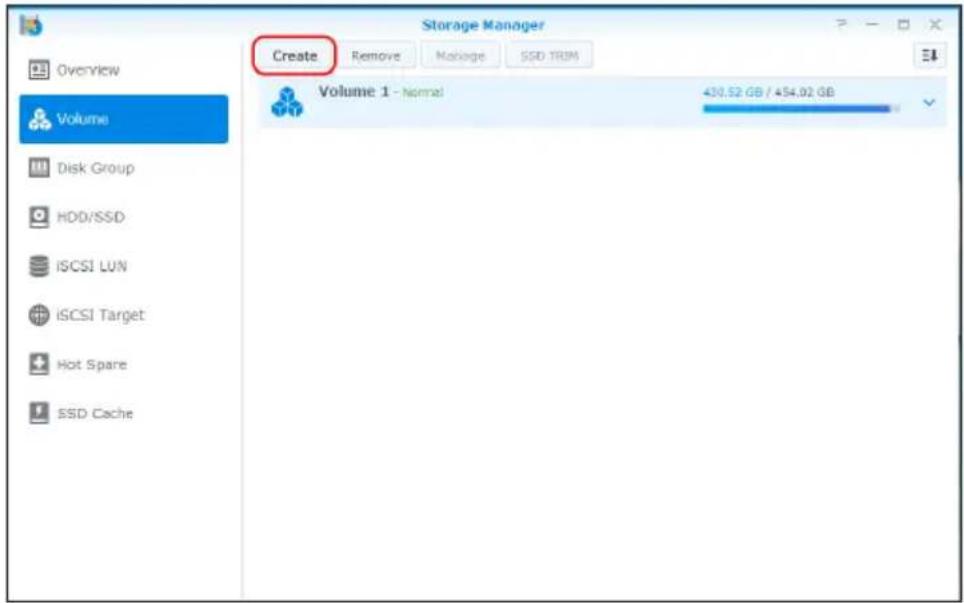Go to the iSCSI LUN section
964x603 pixels.
point(124,266)
